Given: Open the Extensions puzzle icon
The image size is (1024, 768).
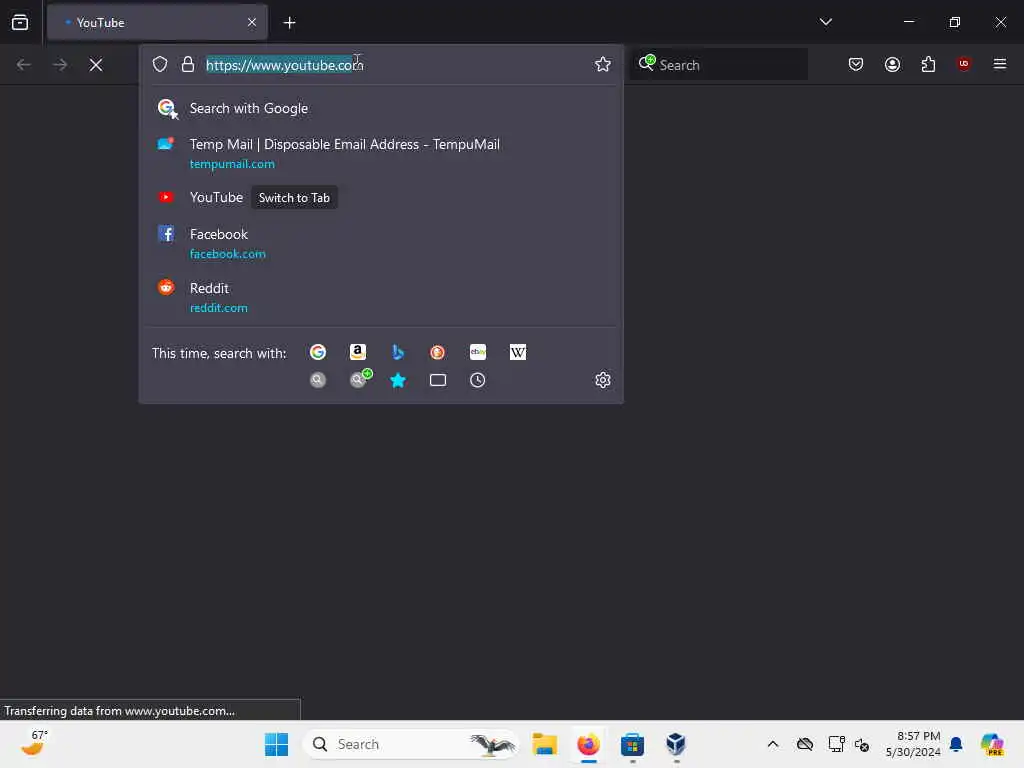Looking at the screenshot, I should coord(928,64).
